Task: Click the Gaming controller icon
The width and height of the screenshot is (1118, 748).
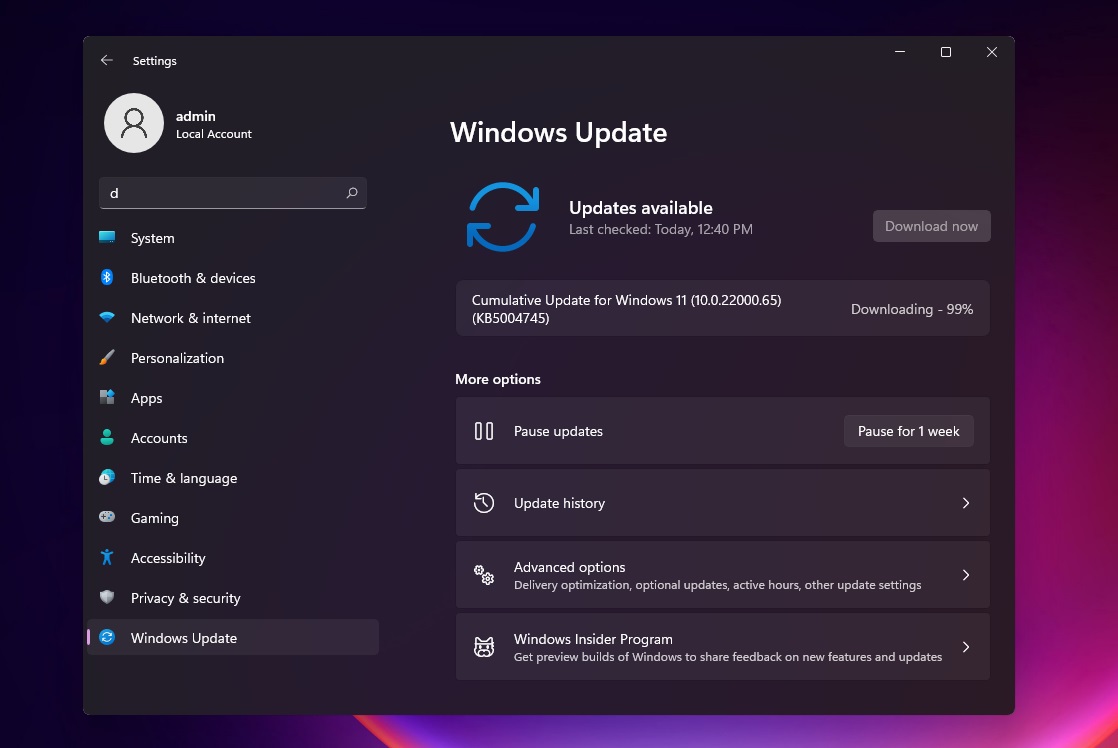Action: point(107,518)
